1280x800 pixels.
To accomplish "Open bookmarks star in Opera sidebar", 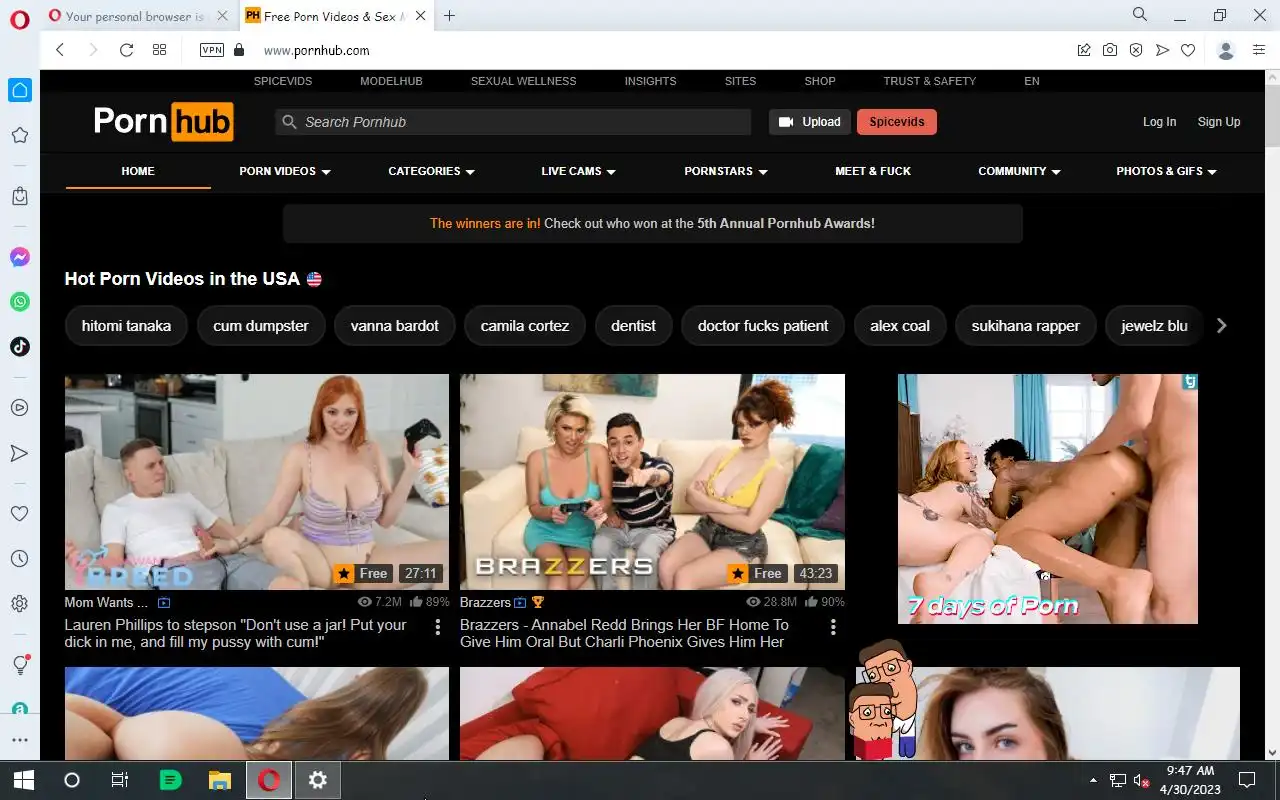I will pyautogui.click(x=20, y=135).
